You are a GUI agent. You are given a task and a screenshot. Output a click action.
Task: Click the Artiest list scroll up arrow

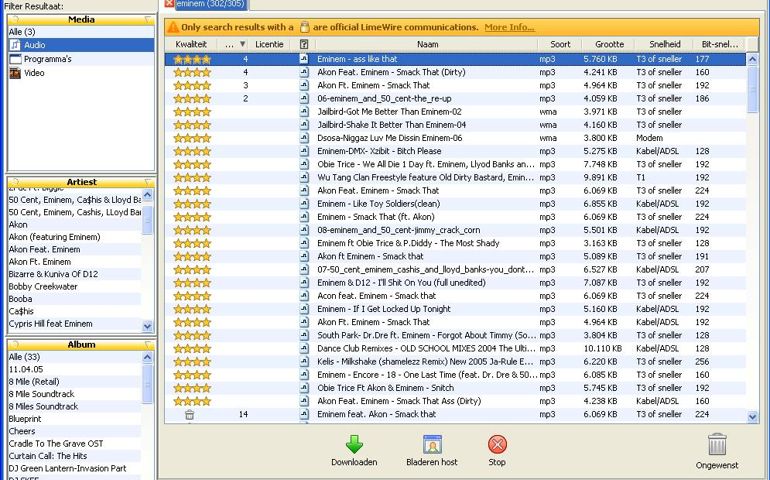147,195
